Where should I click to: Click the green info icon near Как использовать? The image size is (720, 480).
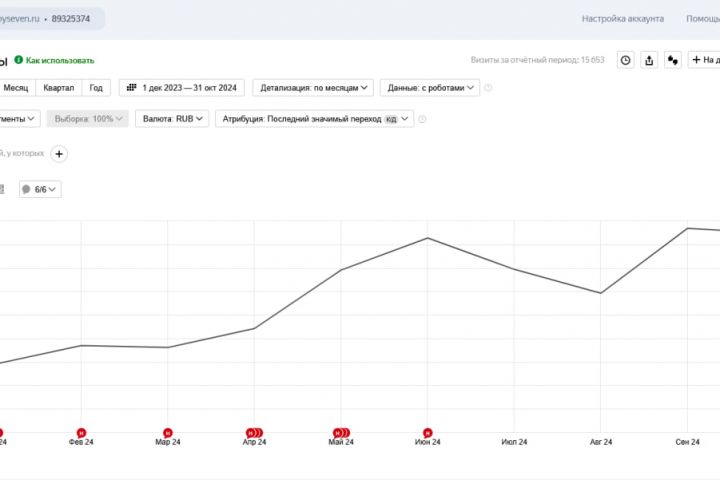coord(18,60)
